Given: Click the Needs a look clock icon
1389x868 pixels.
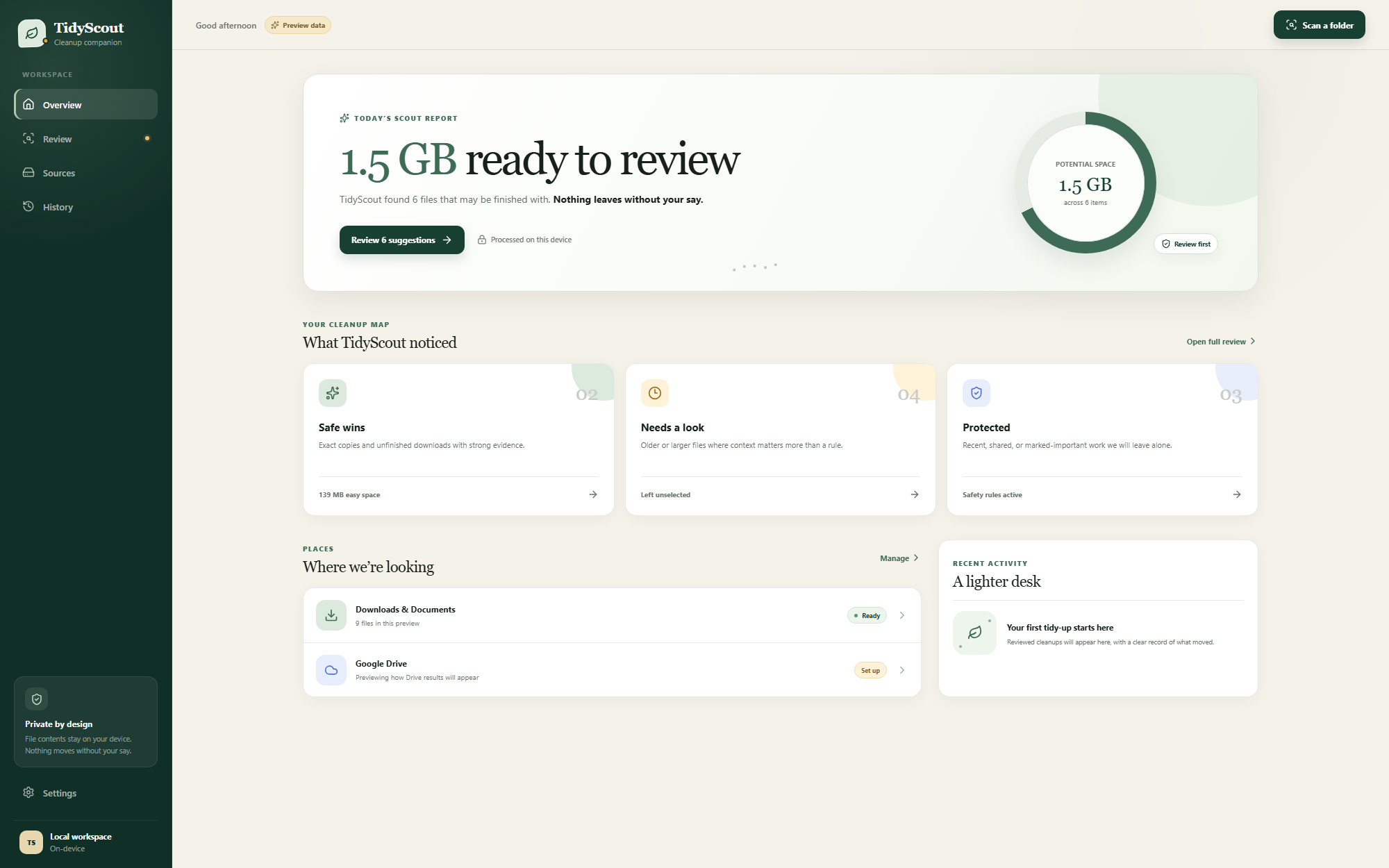Looking at the screenshot, I should [655, 393].
